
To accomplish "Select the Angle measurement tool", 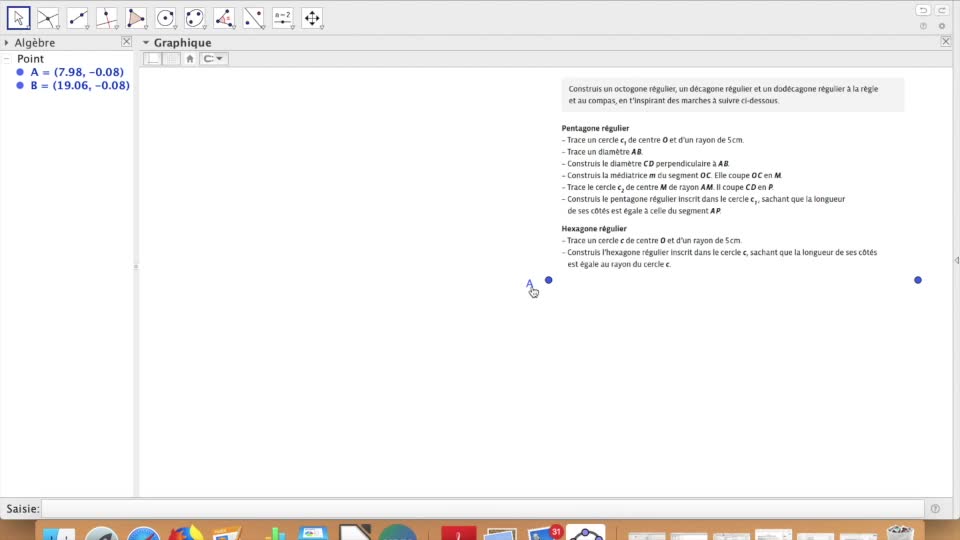I will (x=225, y=17).
